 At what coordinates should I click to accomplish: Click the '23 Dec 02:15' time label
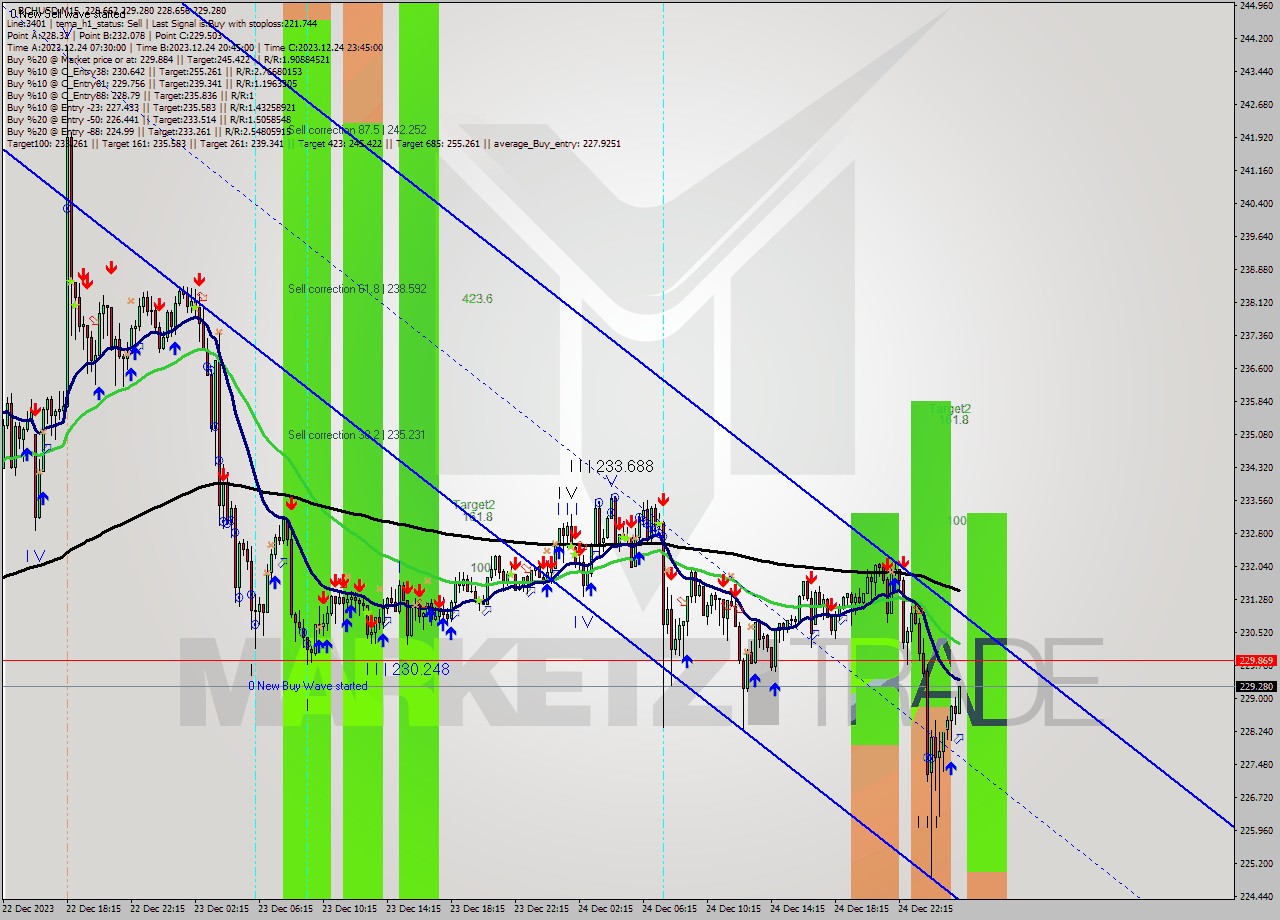click(221, 909)
